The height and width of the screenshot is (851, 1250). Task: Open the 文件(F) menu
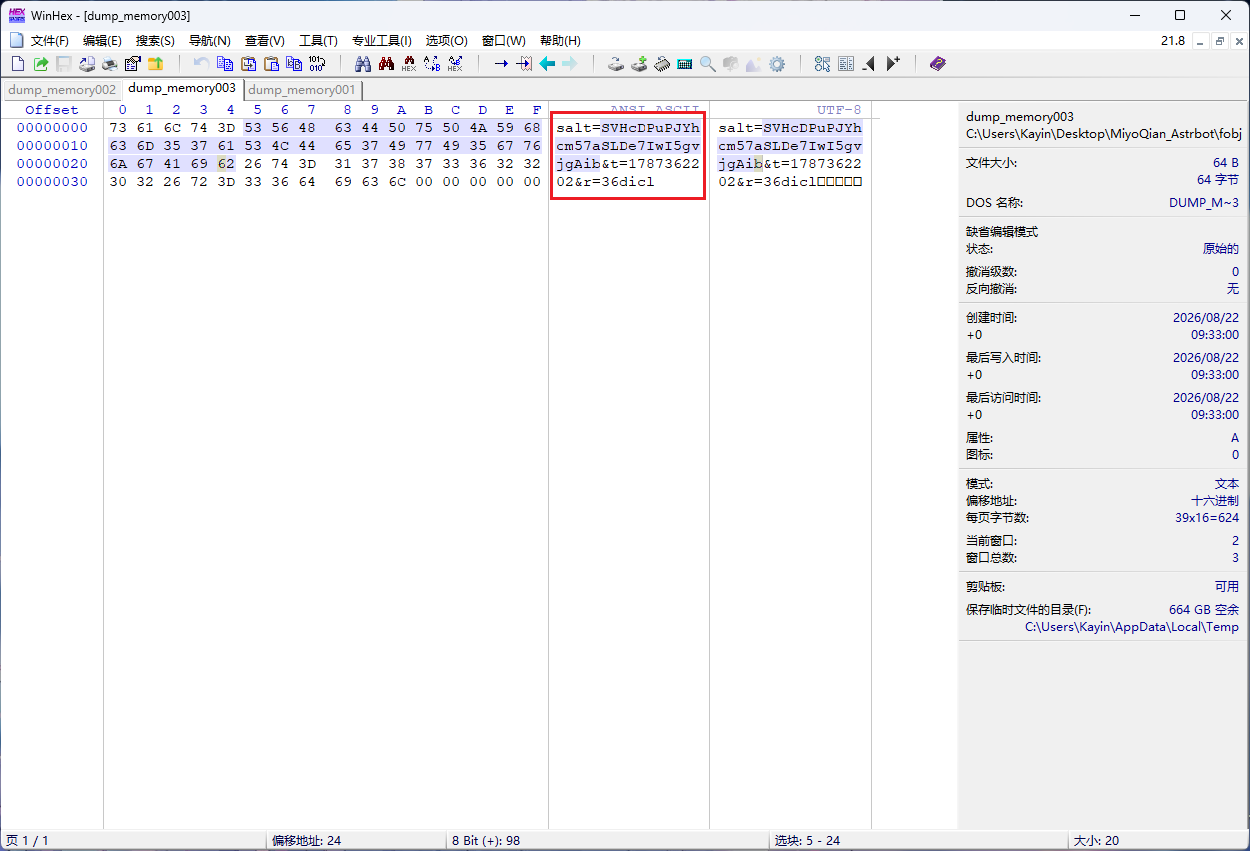(x=50, y=41)
